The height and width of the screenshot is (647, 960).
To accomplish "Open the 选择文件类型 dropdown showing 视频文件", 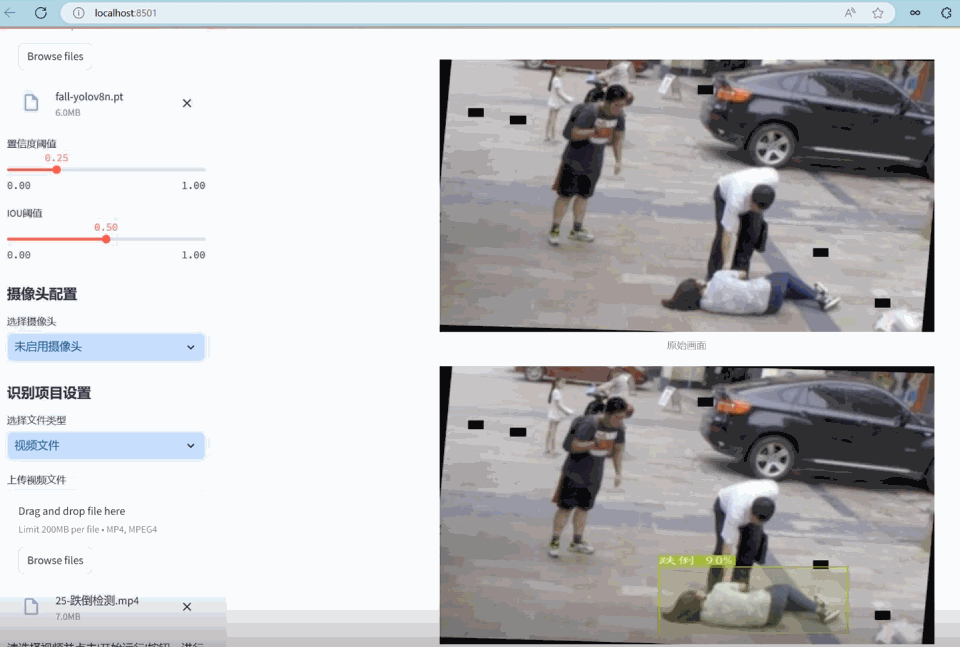I will coord(106,446).
